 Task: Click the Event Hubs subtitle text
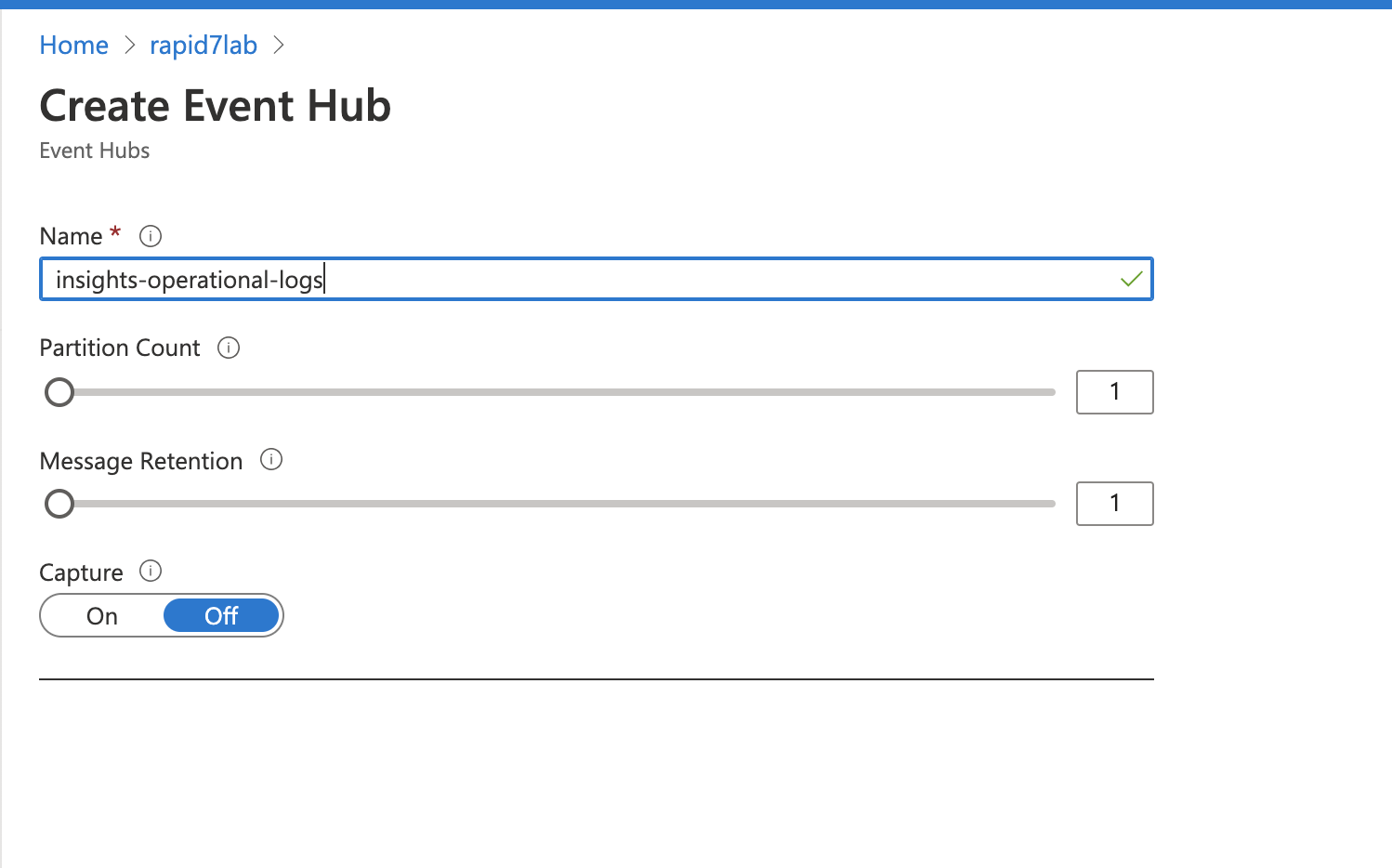95,151
